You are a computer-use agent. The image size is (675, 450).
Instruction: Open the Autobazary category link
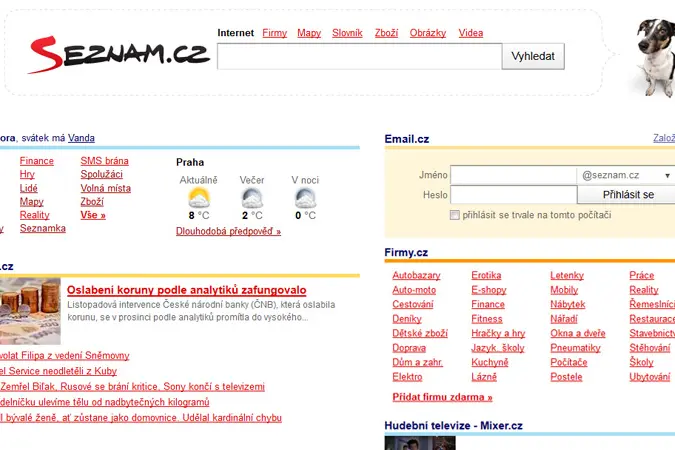[416, 275]
